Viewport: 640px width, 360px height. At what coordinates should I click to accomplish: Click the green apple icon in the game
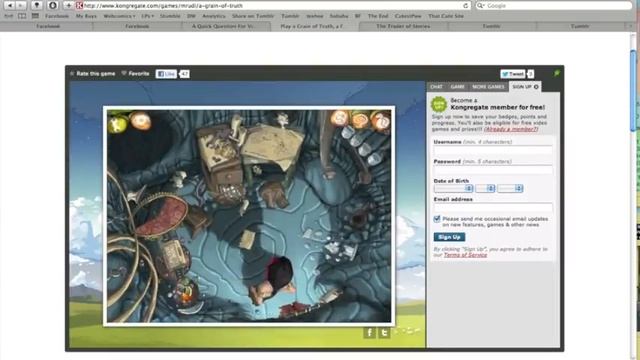tap(118, 123)
